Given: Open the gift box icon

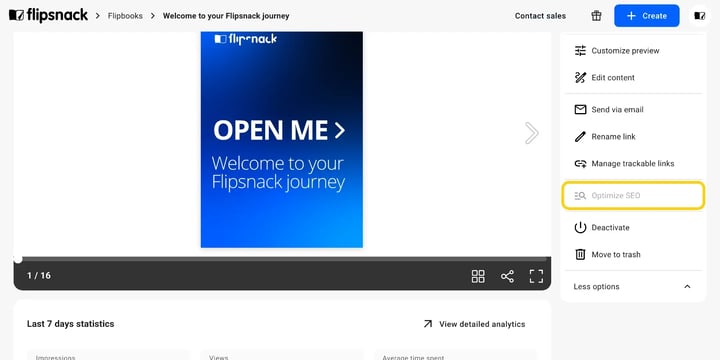Looking at the screenshot, I should point(596,16).
